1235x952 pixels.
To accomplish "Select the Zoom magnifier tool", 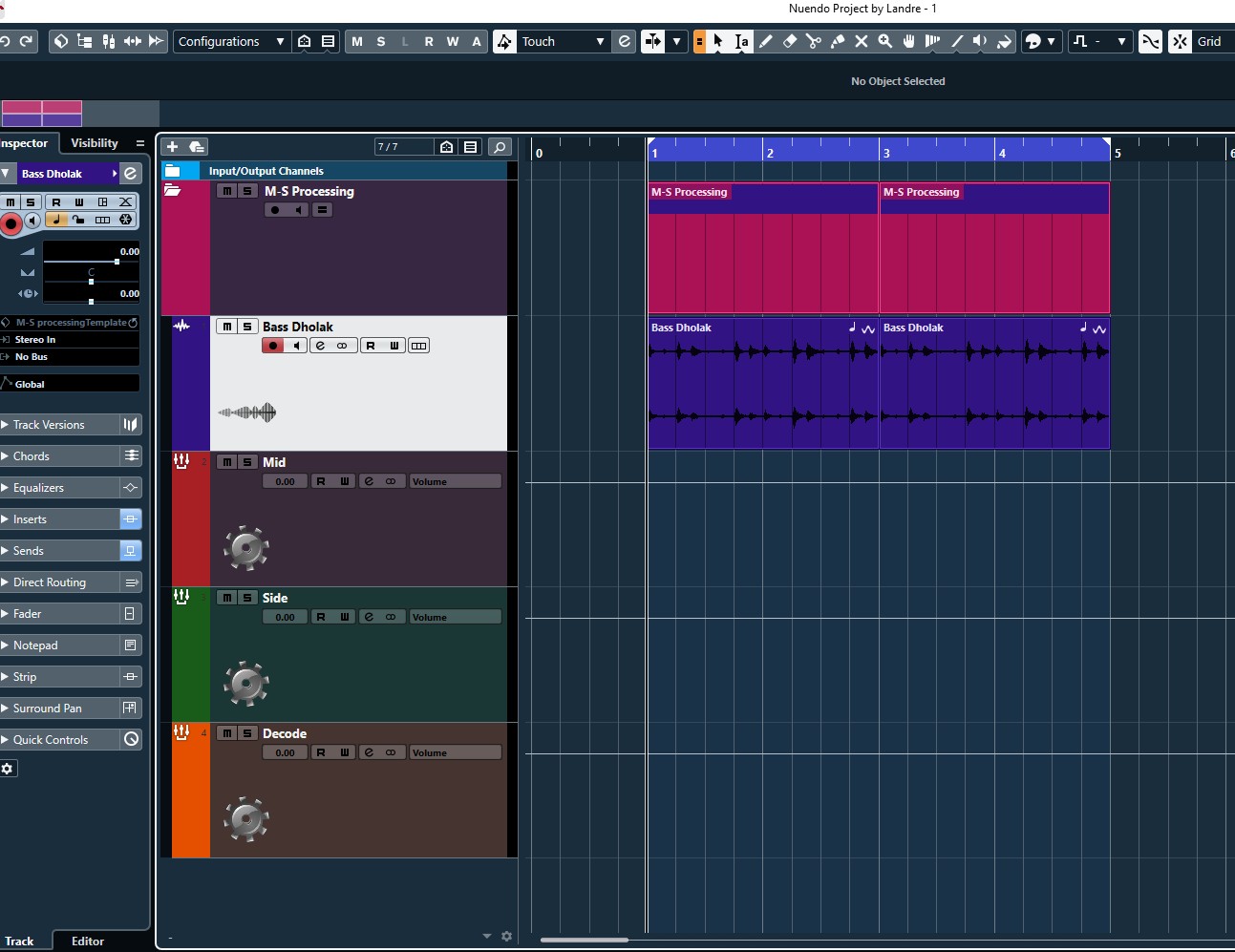I will pos(885,41).
